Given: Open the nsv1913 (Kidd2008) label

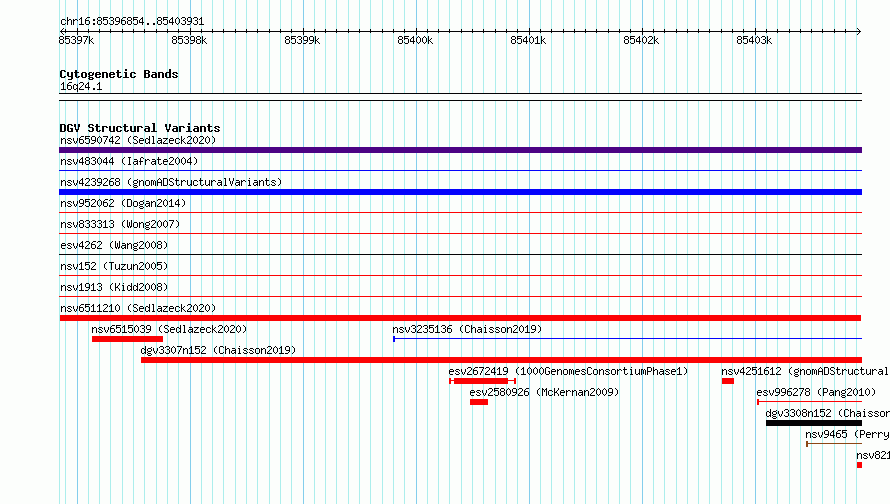Looking at the screenshot, I should 114,287.
